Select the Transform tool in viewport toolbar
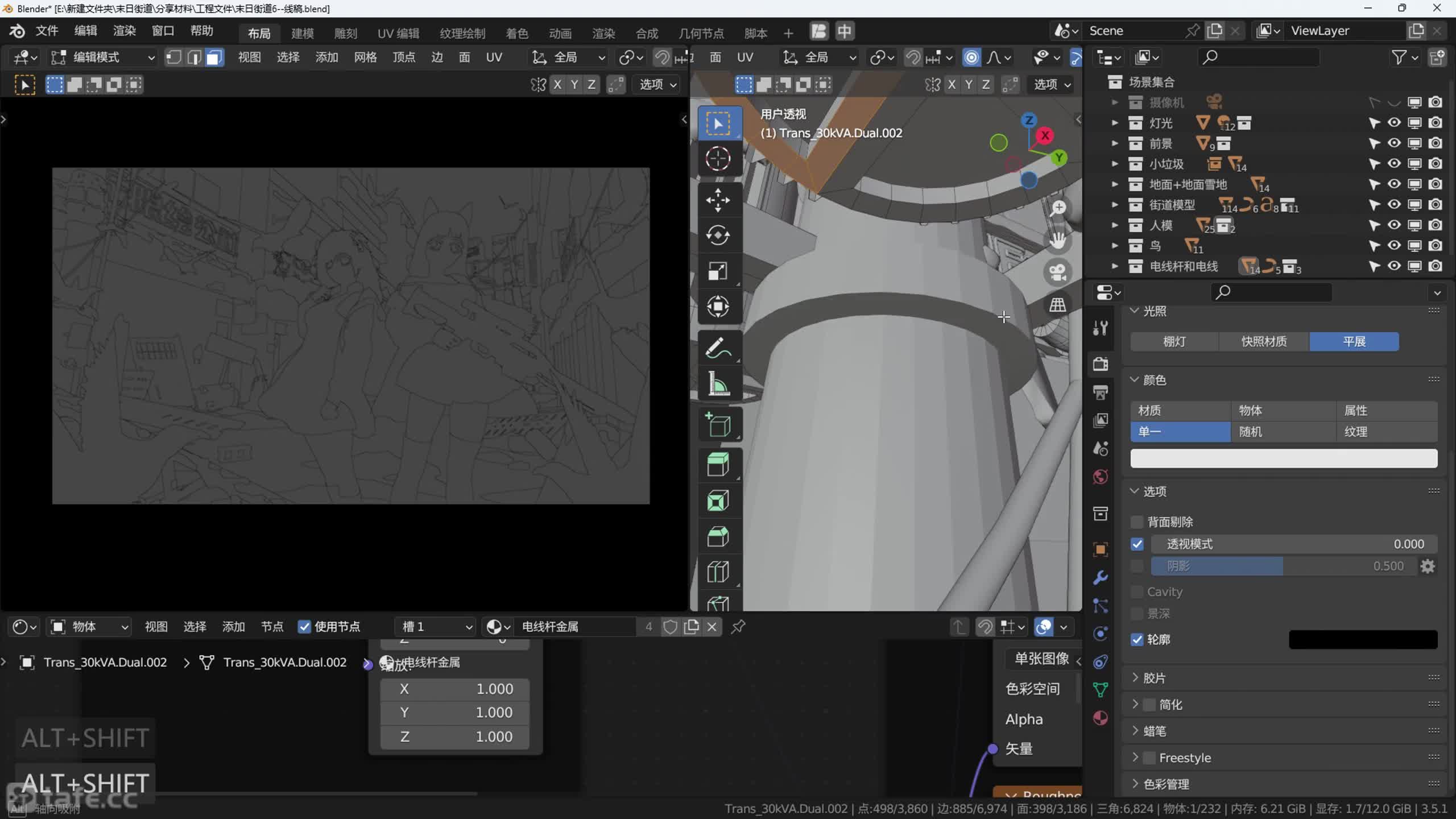Screen dimensions: 1456x819 click(x=718, y=307)
